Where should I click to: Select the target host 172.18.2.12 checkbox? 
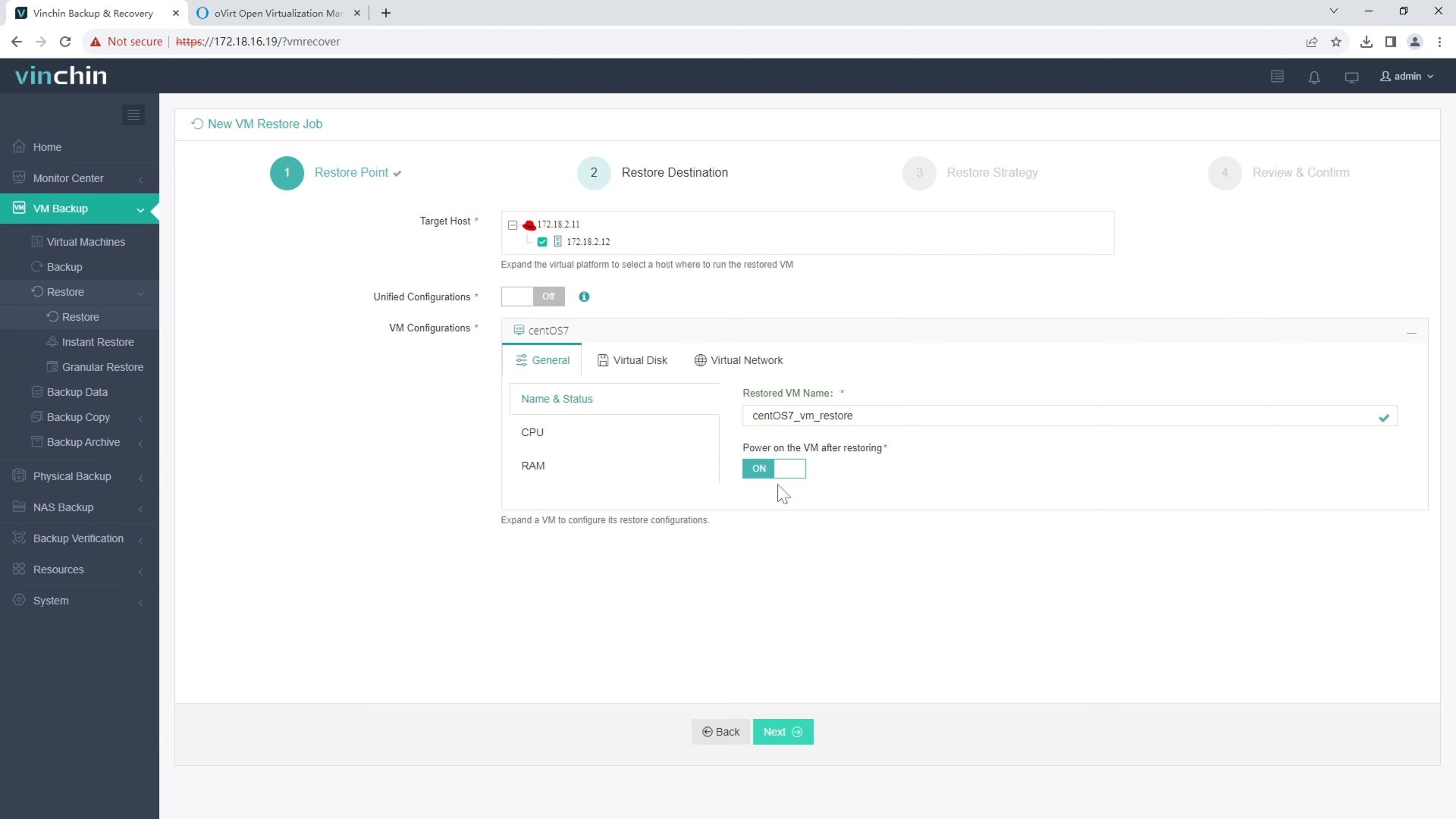click(x=543, y=241)
